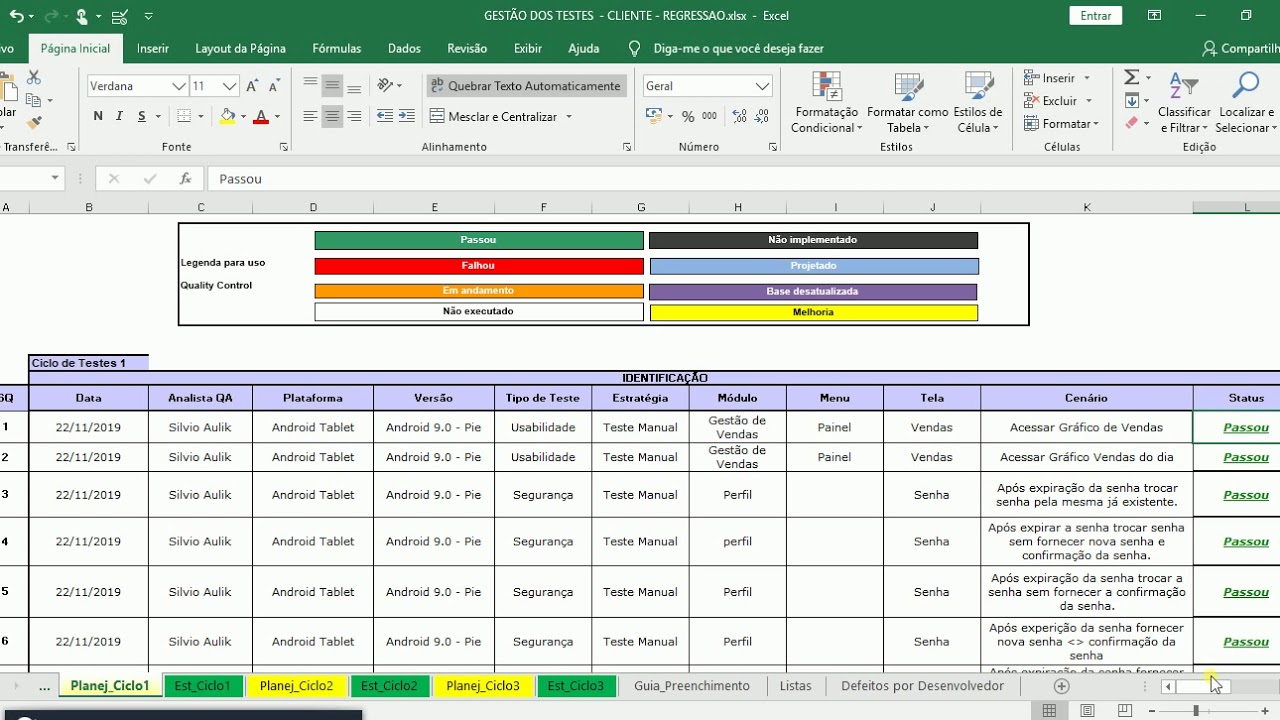
Task: Cut selection with the scissors icon
Action: pos(33,77)
